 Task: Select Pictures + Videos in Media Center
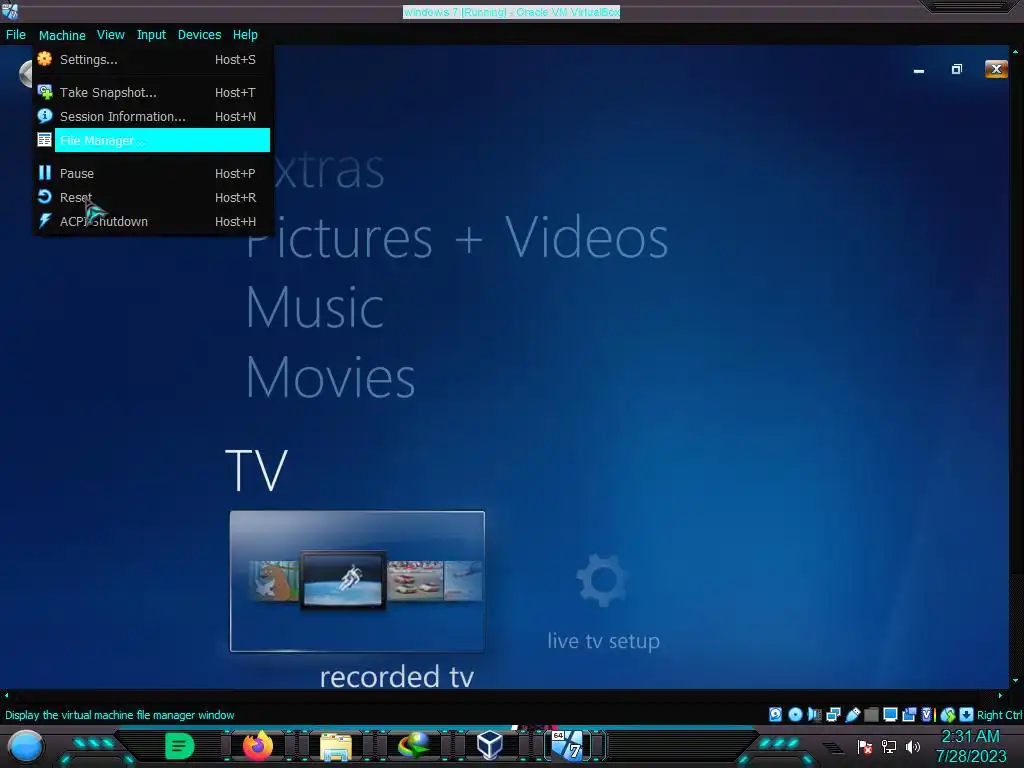click(457, 239)
